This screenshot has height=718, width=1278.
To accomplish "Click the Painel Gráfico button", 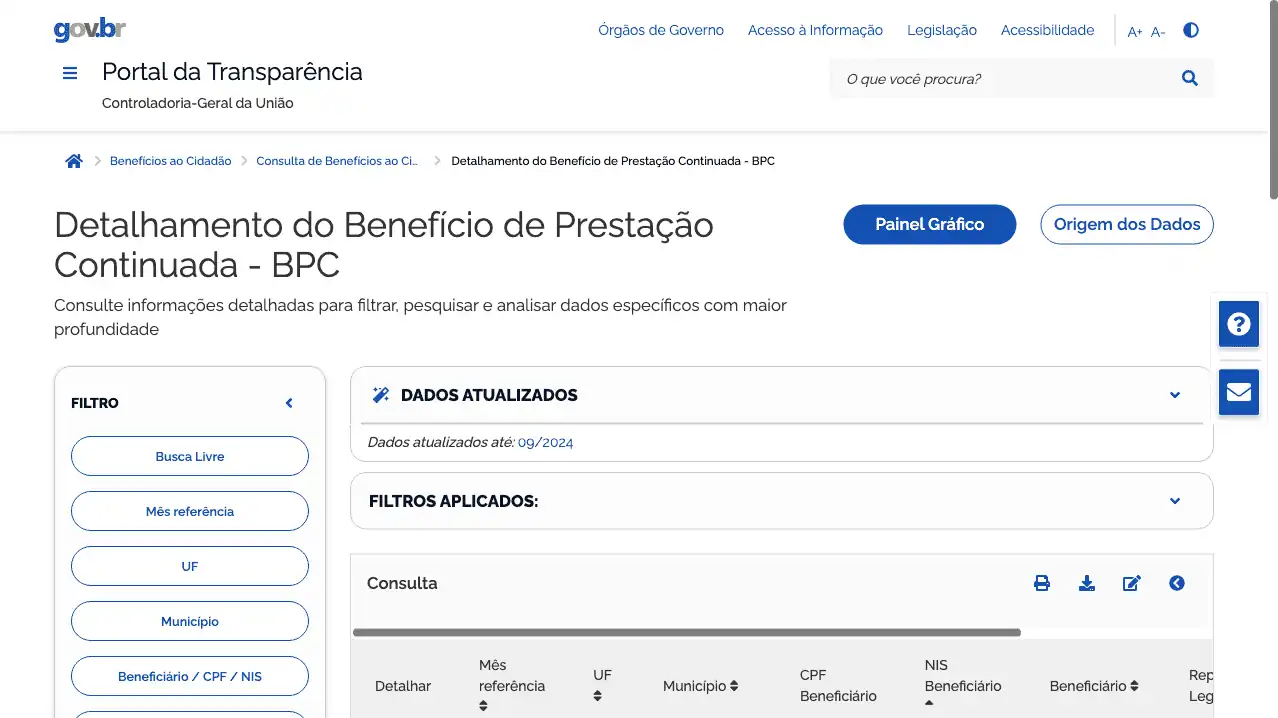I will click(x=929, y=224).
